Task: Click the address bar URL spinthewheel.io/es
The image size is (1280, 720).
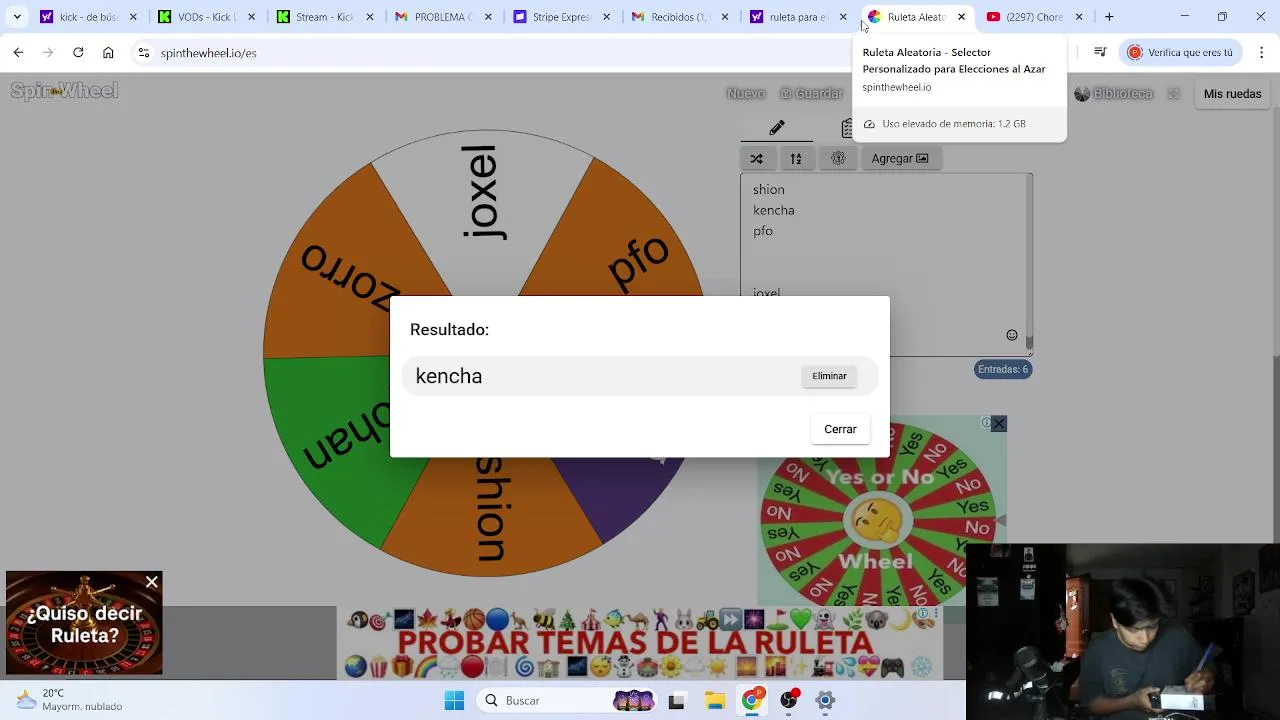Action: click(x=209, y=53)
